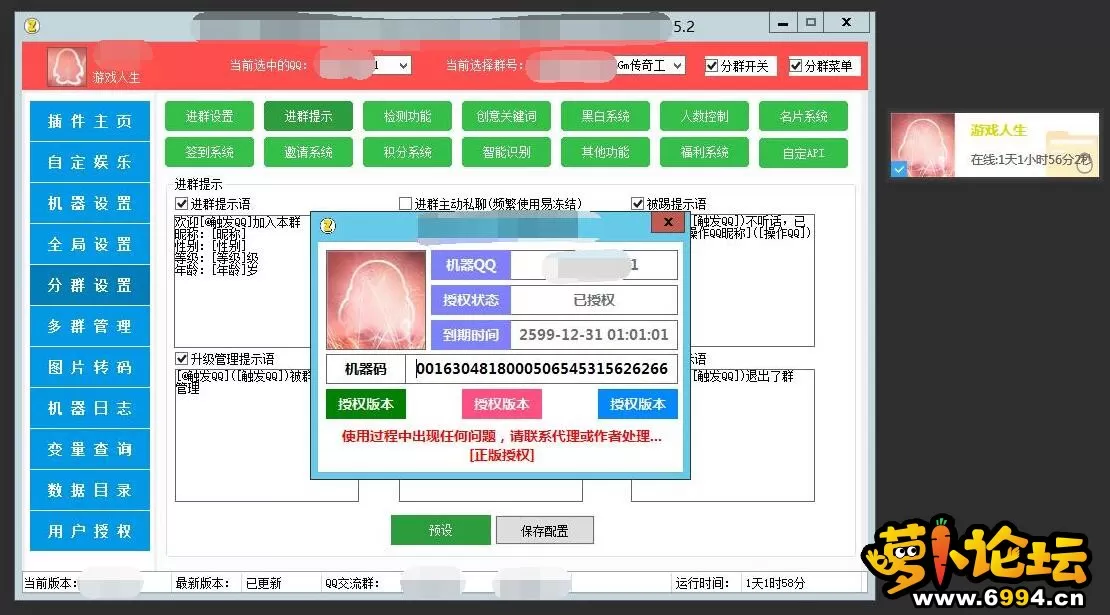The height and width of the screenshot is (615, 1110).
Task: Expand the 当前选中的QQ dropdown
Action: click(404, 66)
